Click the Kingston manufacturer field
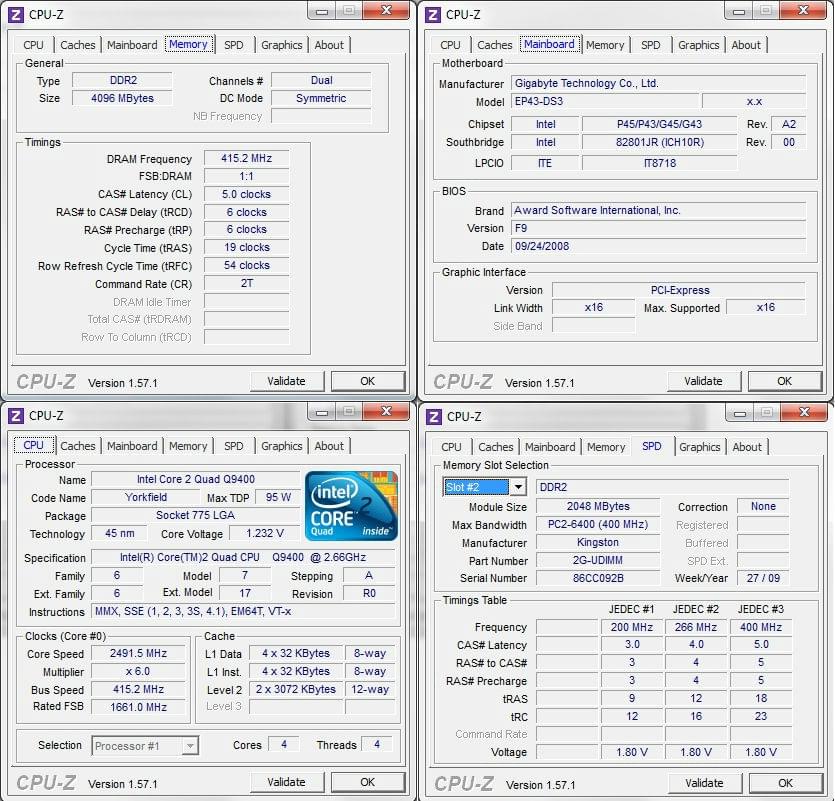The width and height of the screenshot is (835, 801). pos(598,543)
